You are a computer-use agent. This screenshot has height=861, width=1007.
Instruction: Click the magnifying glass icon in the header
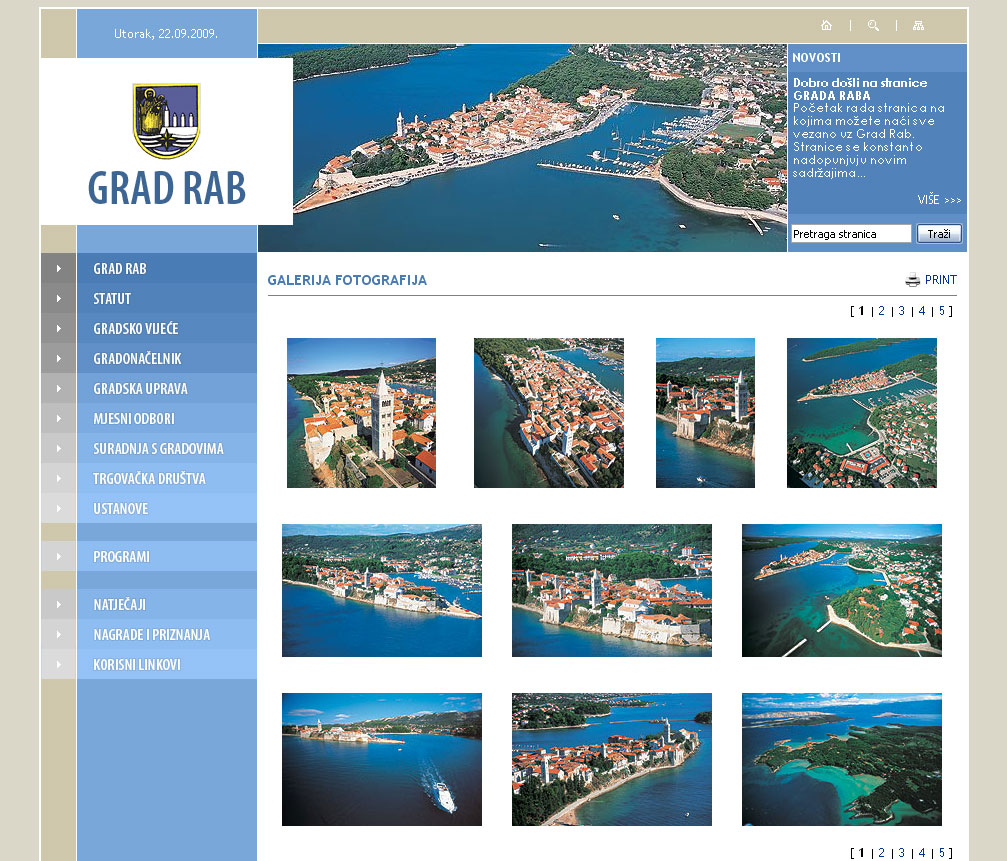(873, 26)
